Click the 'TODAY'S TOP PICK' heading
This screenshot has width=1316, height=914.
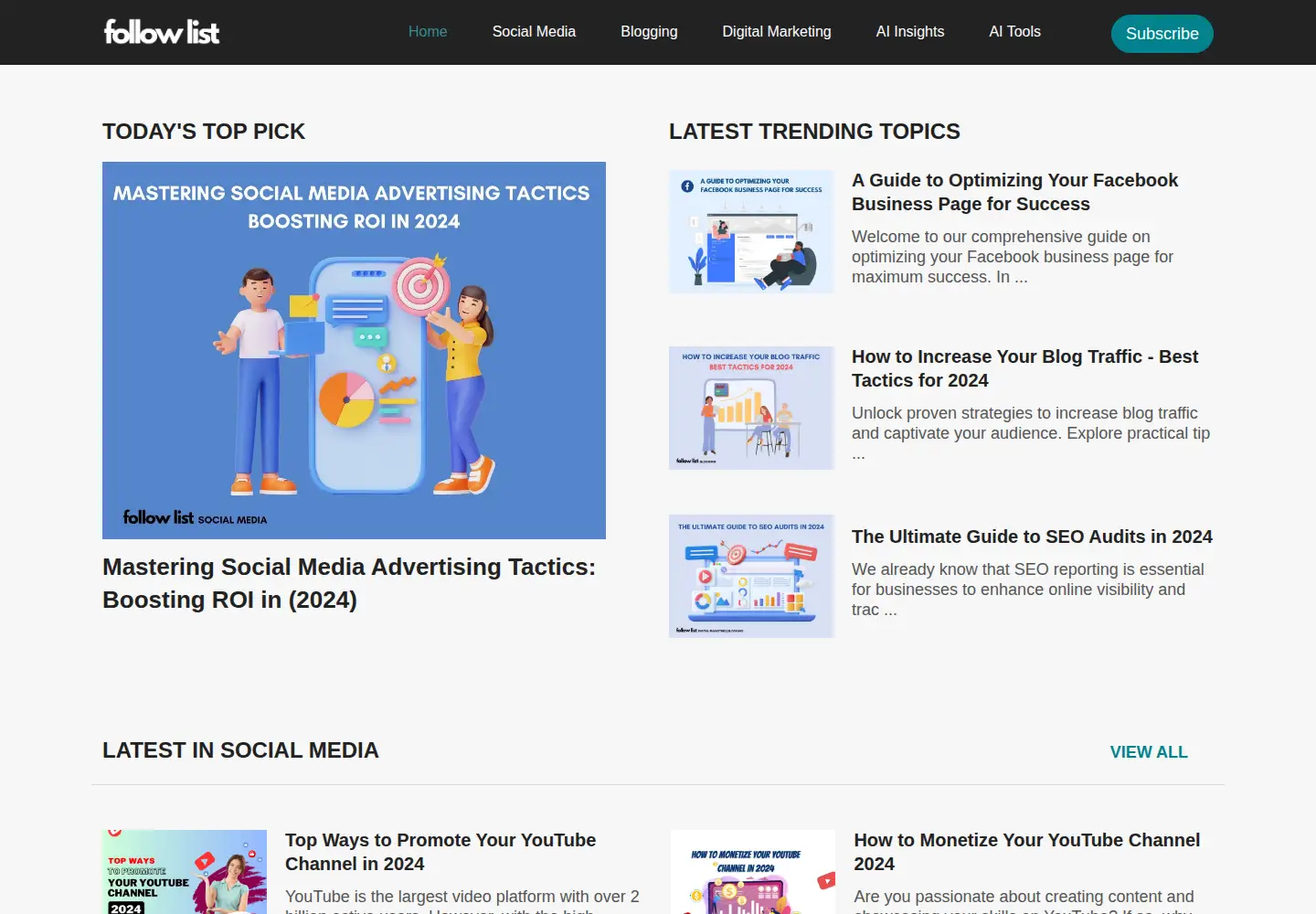(x=204, y=132)
